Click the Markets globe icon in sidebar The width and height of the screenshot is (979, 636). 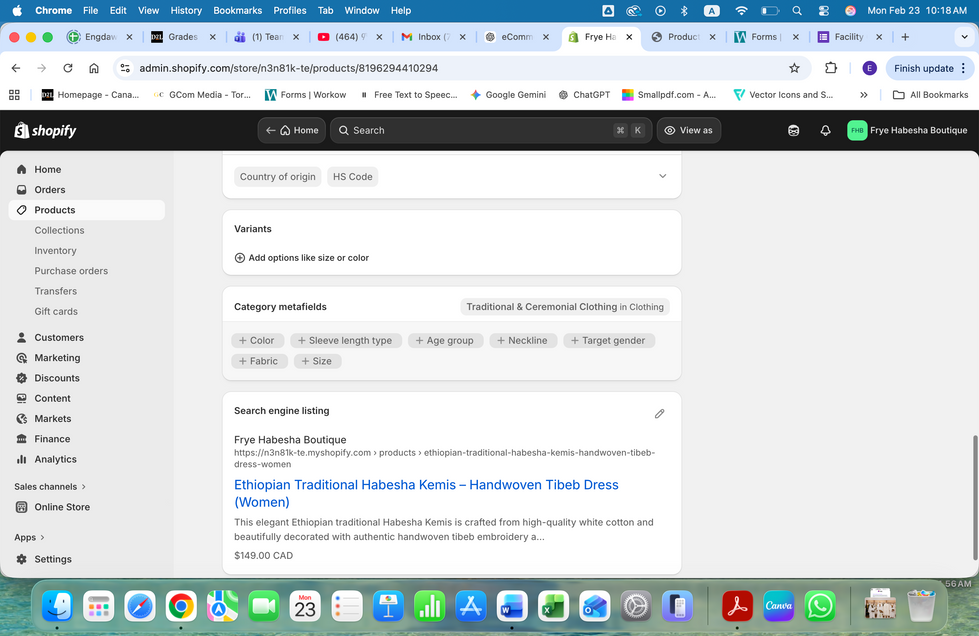point(22,419)
